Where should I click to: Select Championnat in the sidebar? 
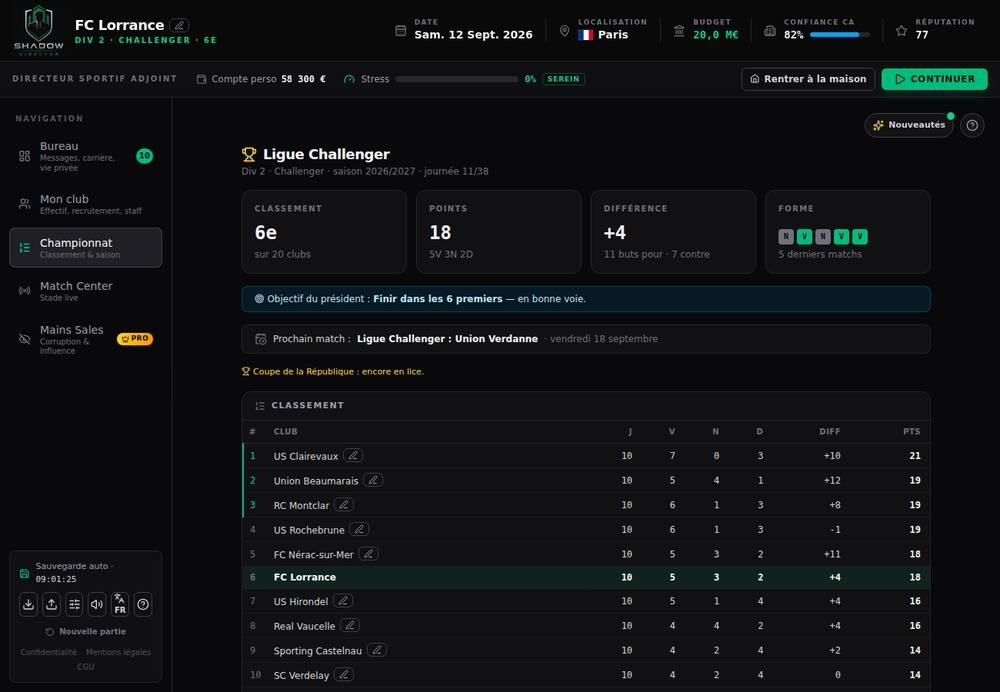[85, 247]
